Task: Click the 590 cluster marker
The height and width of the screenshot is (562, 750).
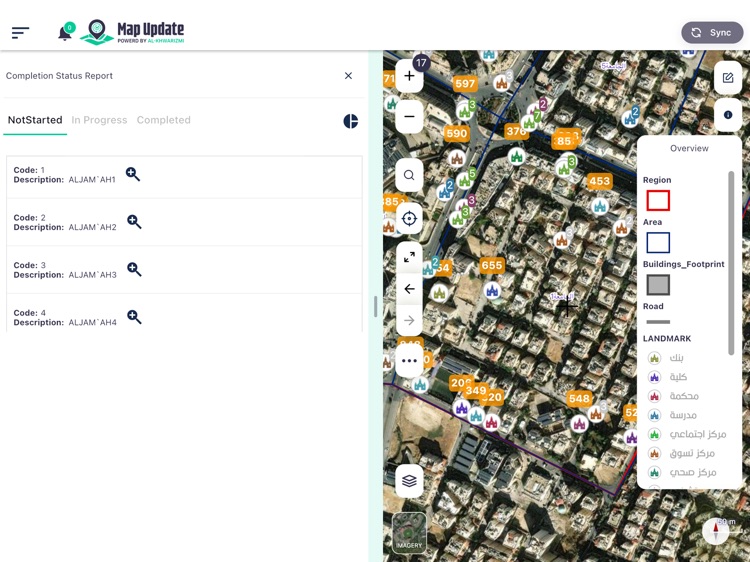Action: pos(456,133)
